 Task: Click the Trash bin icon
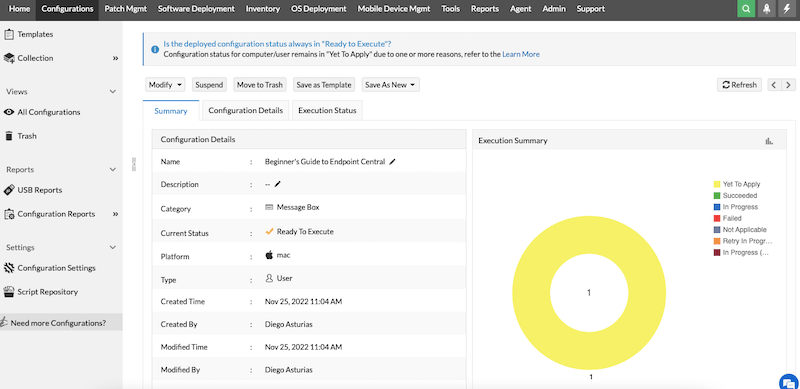tap(9, 136)
